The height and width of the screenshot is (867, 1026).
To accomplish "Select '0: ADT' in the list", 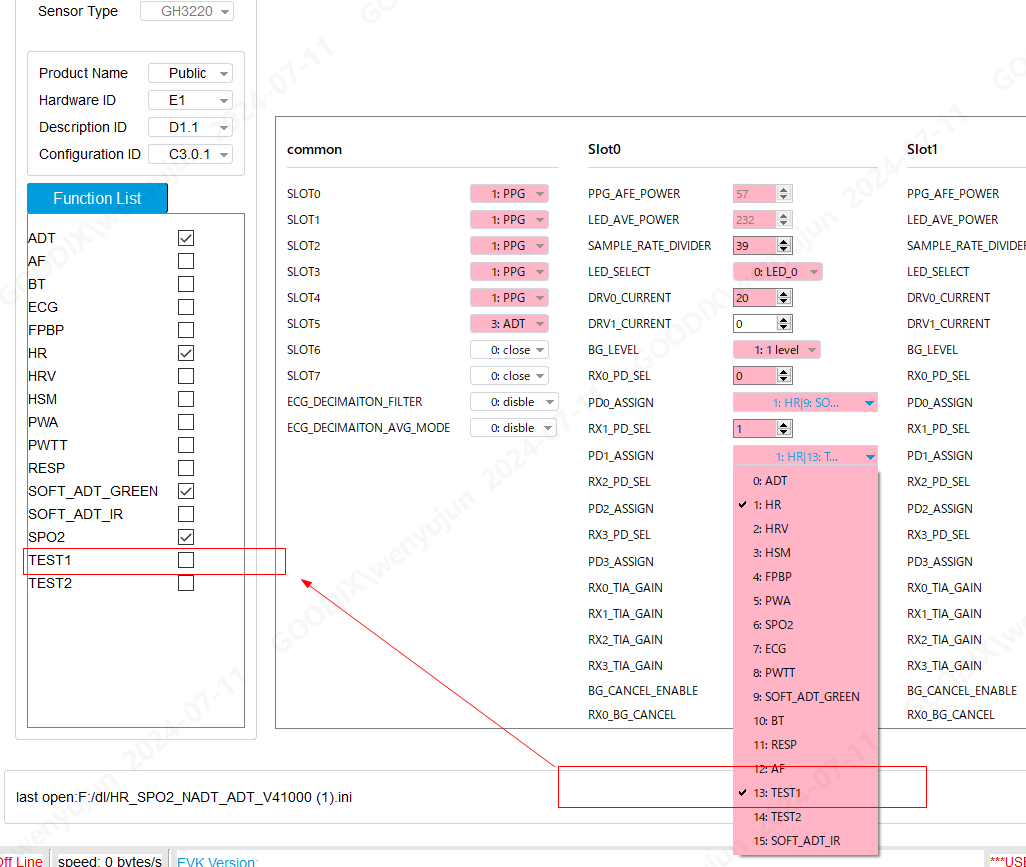I will (x=769, y=481).
